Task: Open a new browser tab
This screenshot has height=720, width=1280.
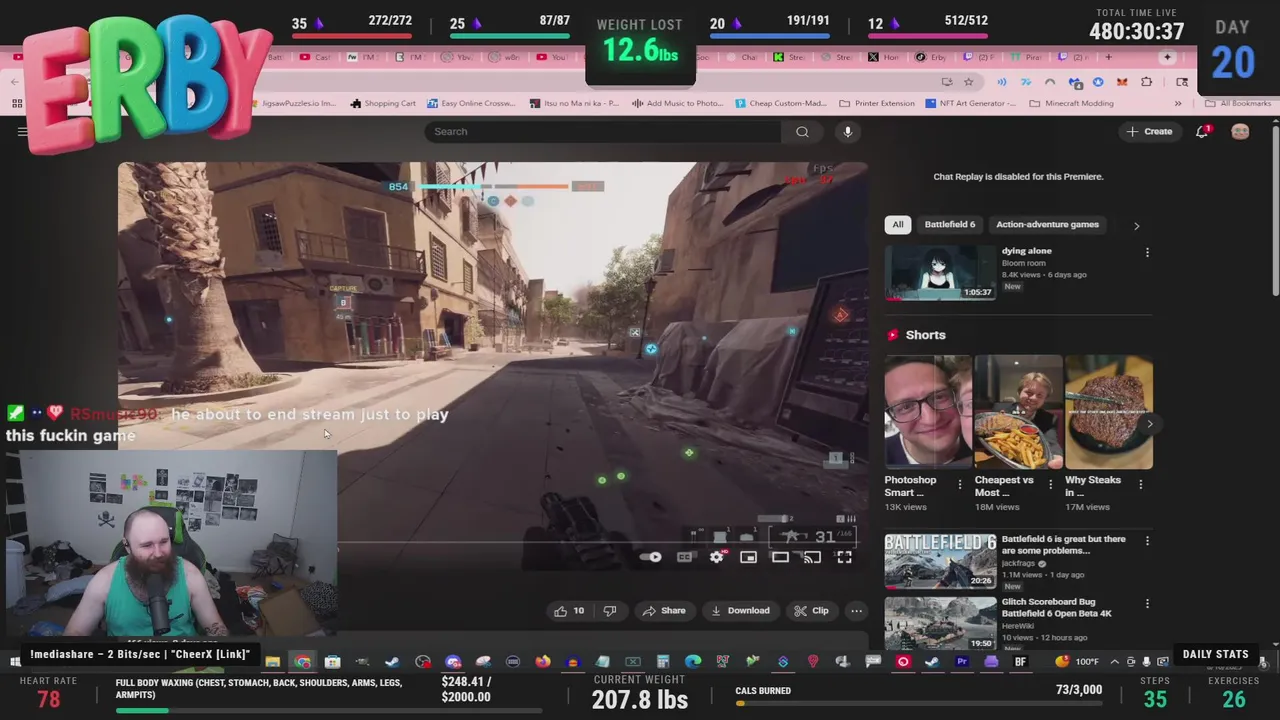Action: pos(1108,57)
